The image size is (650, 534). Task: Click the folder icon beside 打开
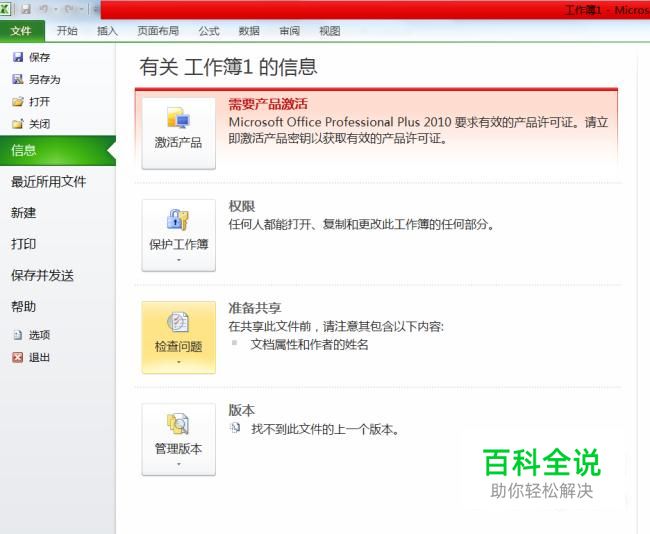(x=18, y=101)
